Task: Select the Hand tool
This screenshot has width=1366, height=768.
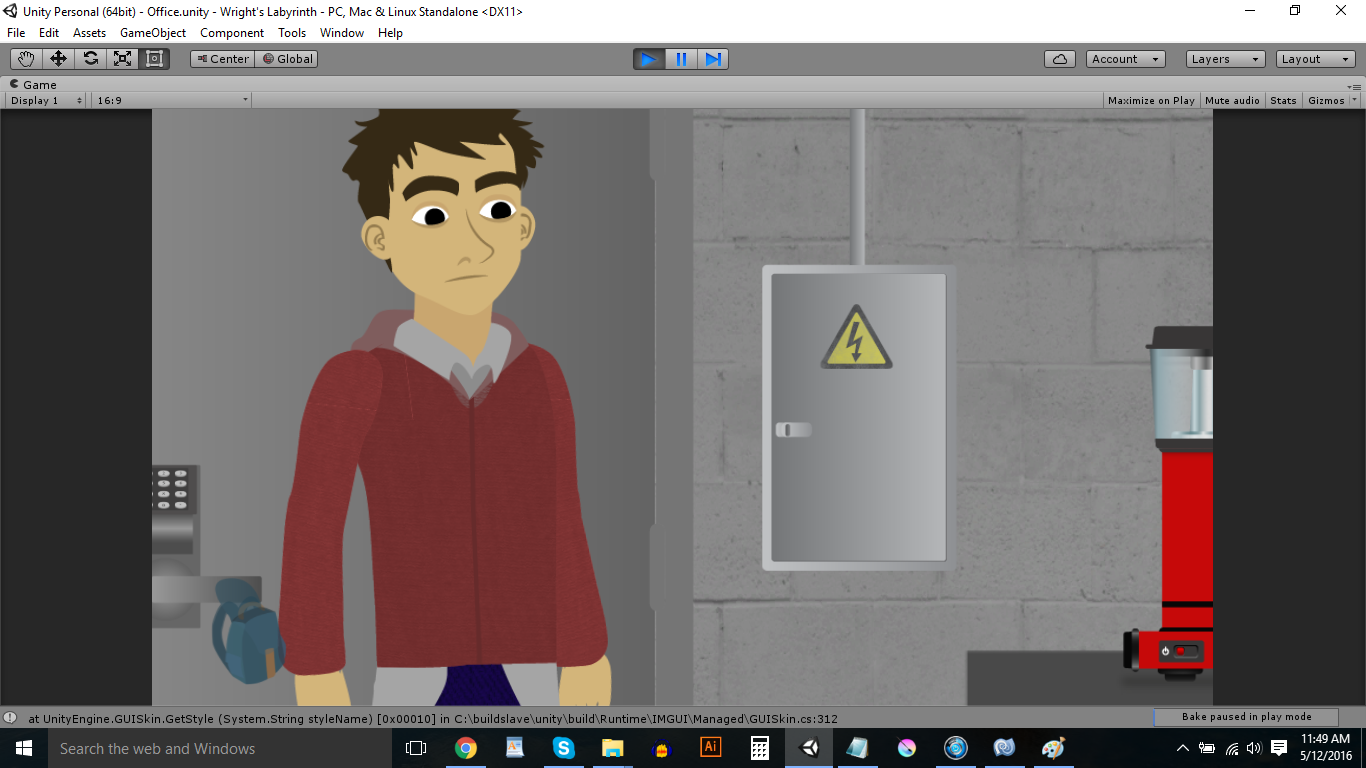Action: [x=26, y=59]
